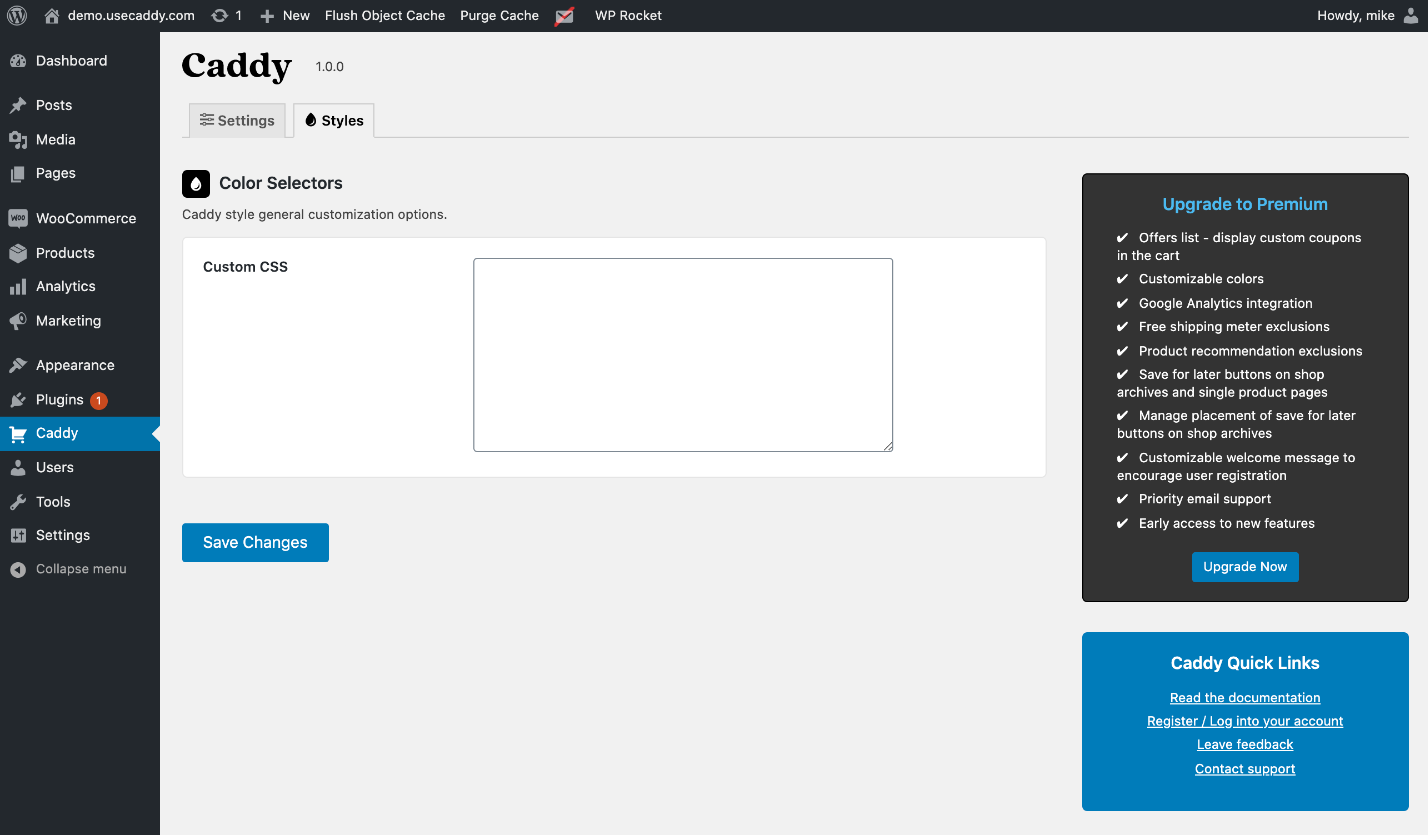The image size is (1428, 835).
Task: Click the Upgrade to Premium heading
Action: 1245,204
